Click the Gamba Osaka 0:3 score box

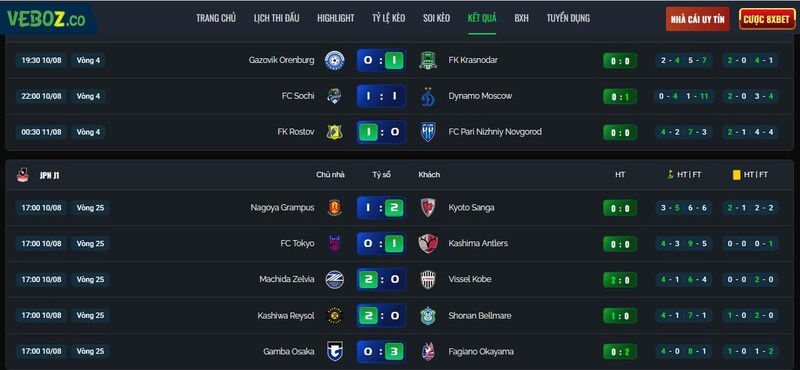(381, 352)
